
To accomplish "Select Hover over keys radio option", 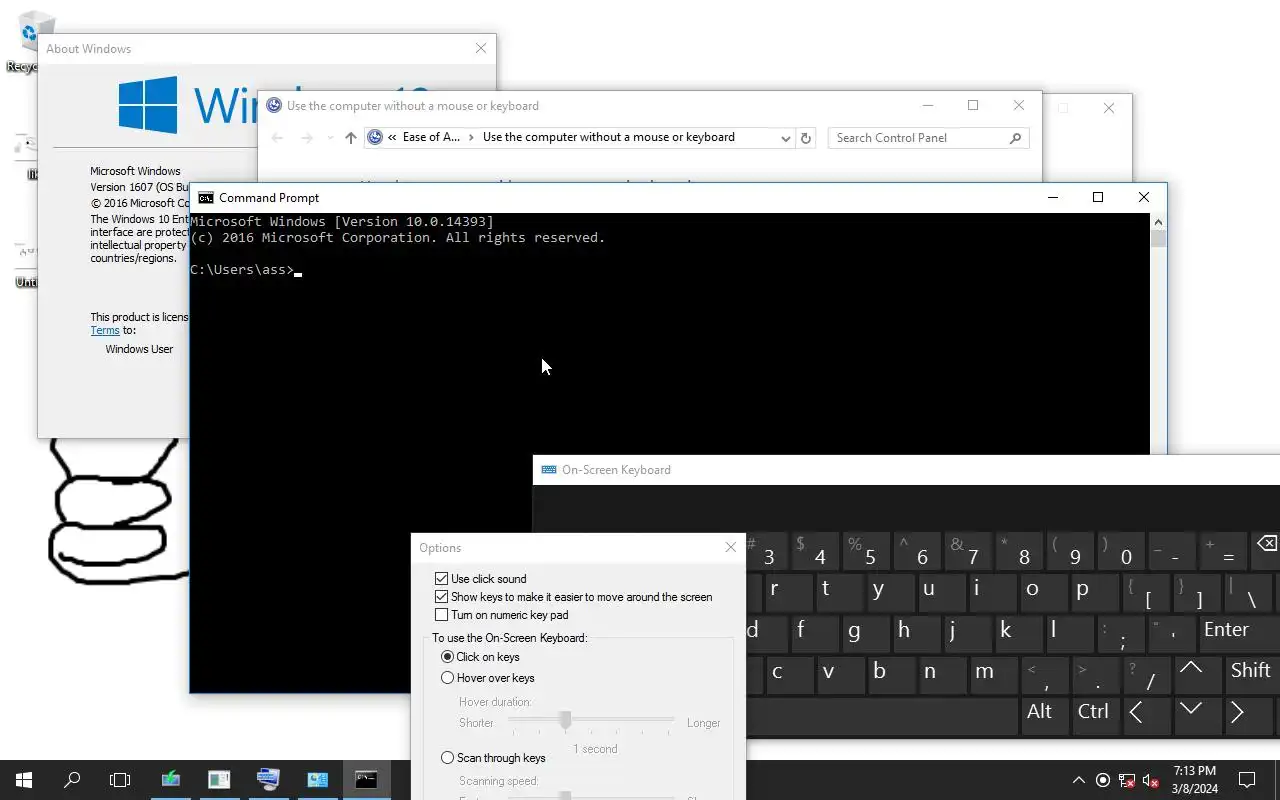I will [x=447, y=678].
